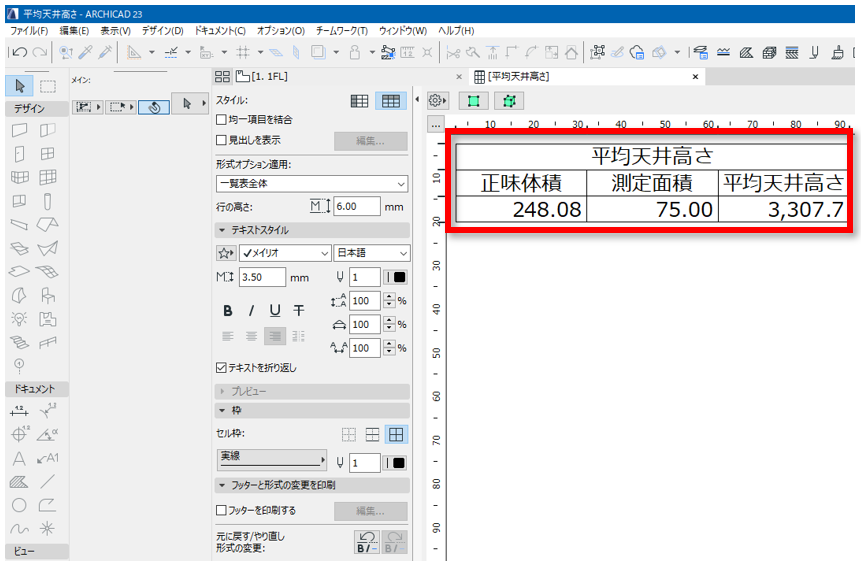
Task: Select the Circle tool
Action: 19,505
